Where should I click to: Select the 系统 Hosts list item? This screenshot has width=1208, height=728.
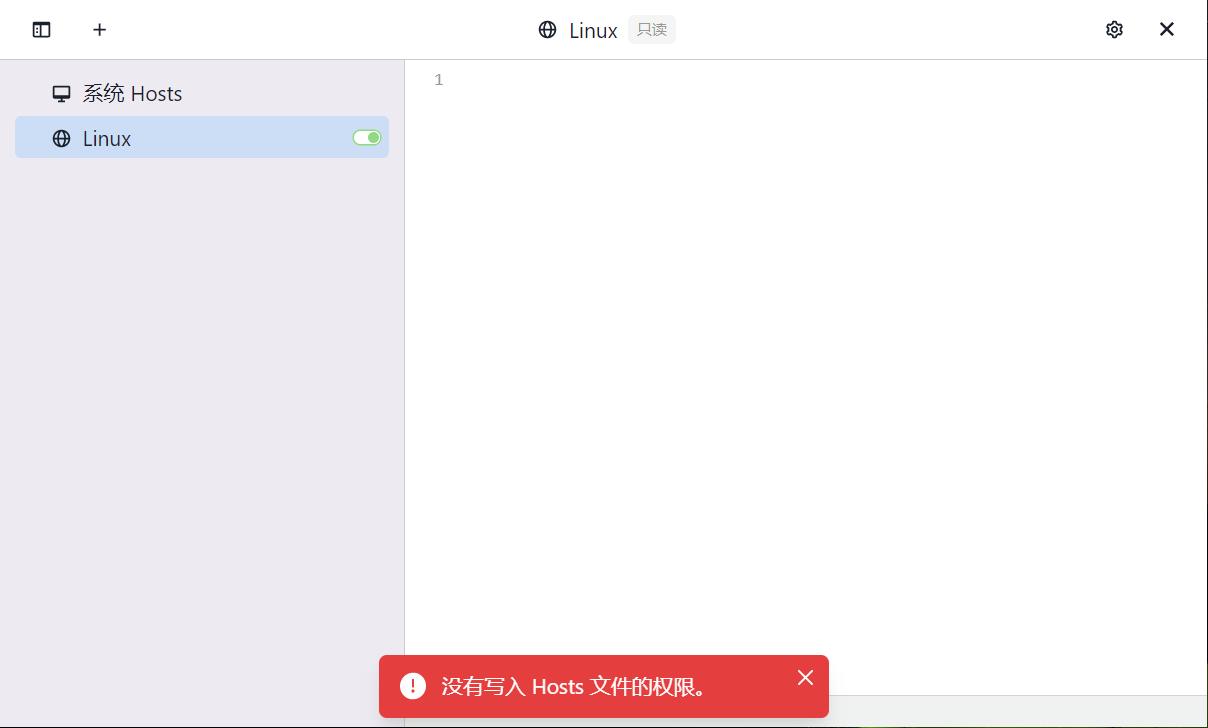tap(202, 94)
